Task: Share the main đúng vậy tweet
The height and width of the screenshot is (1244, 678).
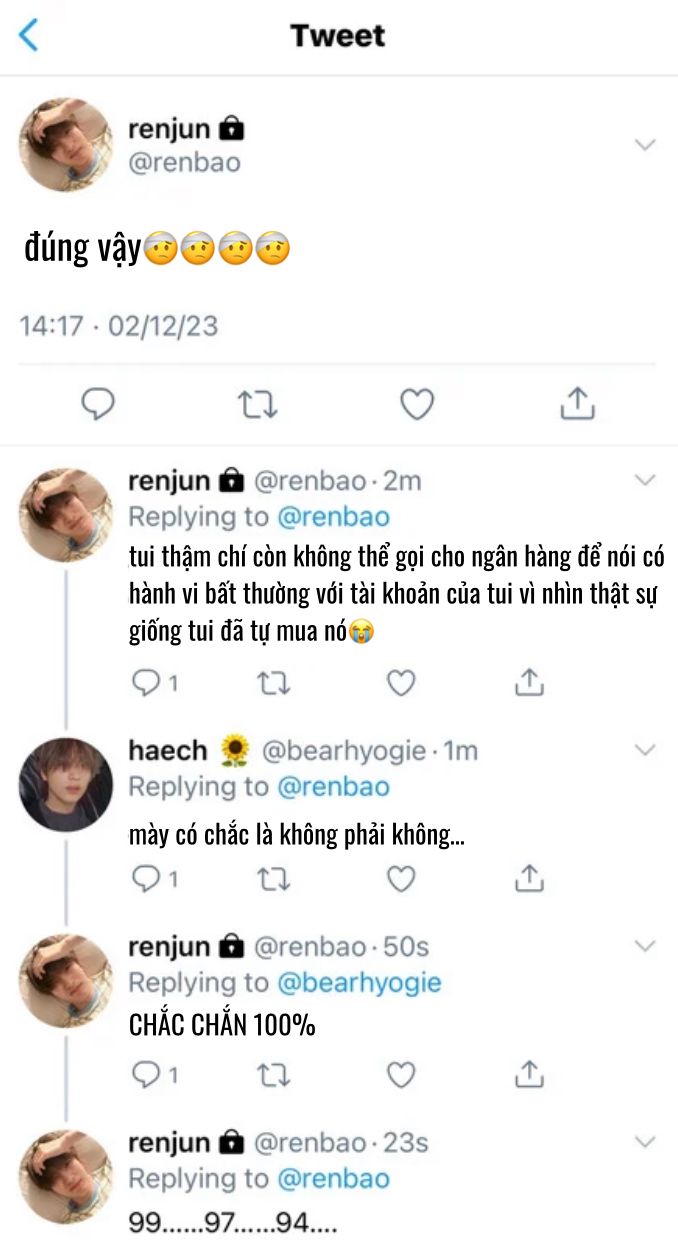Action: (577, 404)
